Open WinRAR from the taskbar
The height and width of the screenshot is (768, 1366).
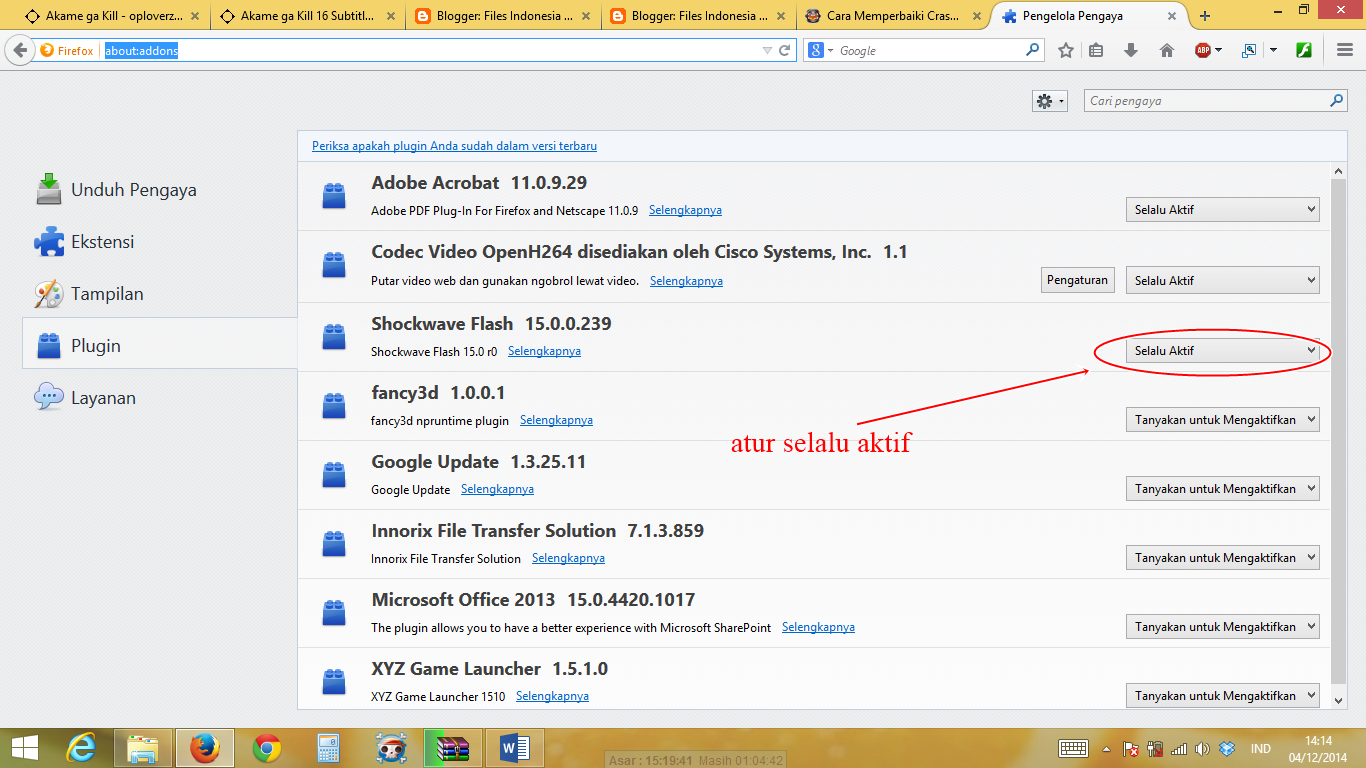452,748
